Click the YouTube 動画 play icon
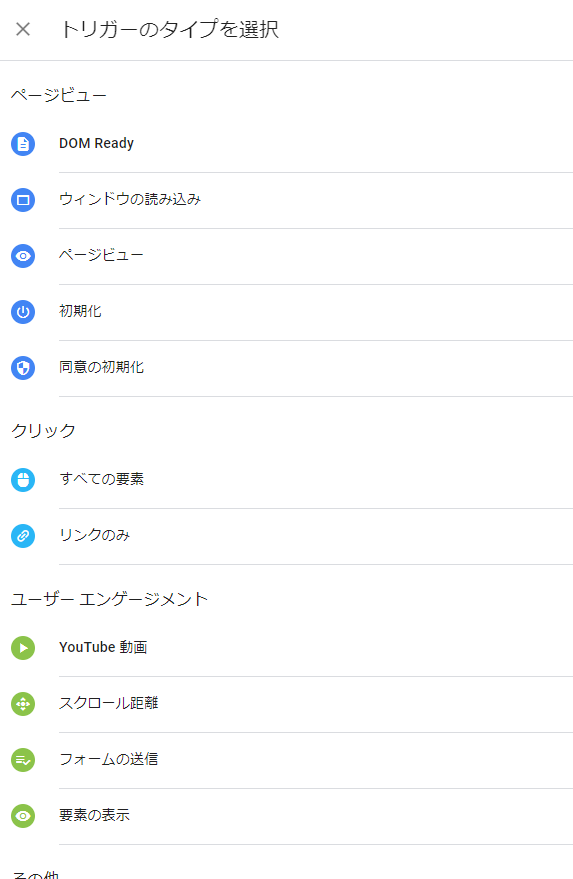Viewport: 573px width, 879px height. [x=23, y=648]
